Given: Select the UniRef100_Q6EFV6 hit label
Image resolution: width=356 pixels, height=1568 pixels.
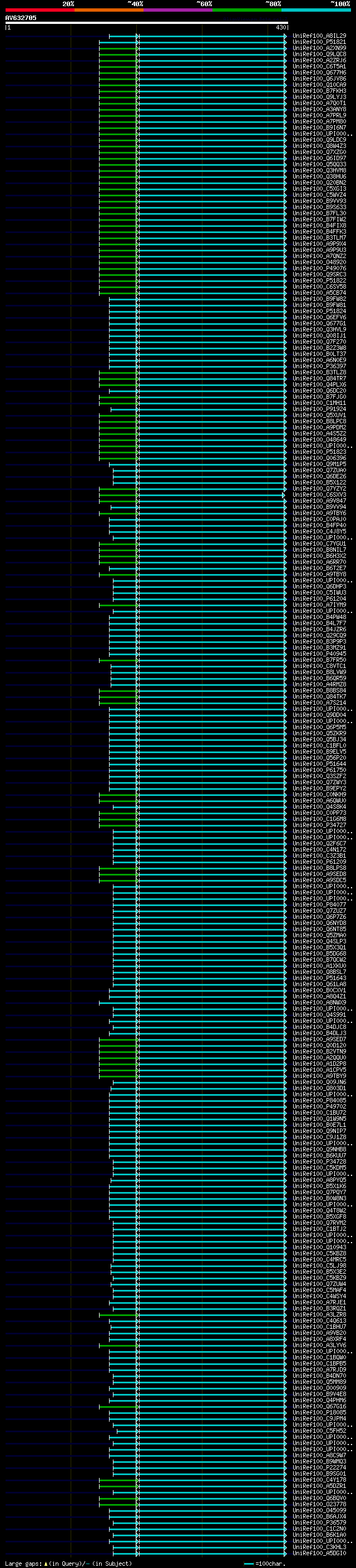Looking at the screenshot, I should tap(319, 317).
